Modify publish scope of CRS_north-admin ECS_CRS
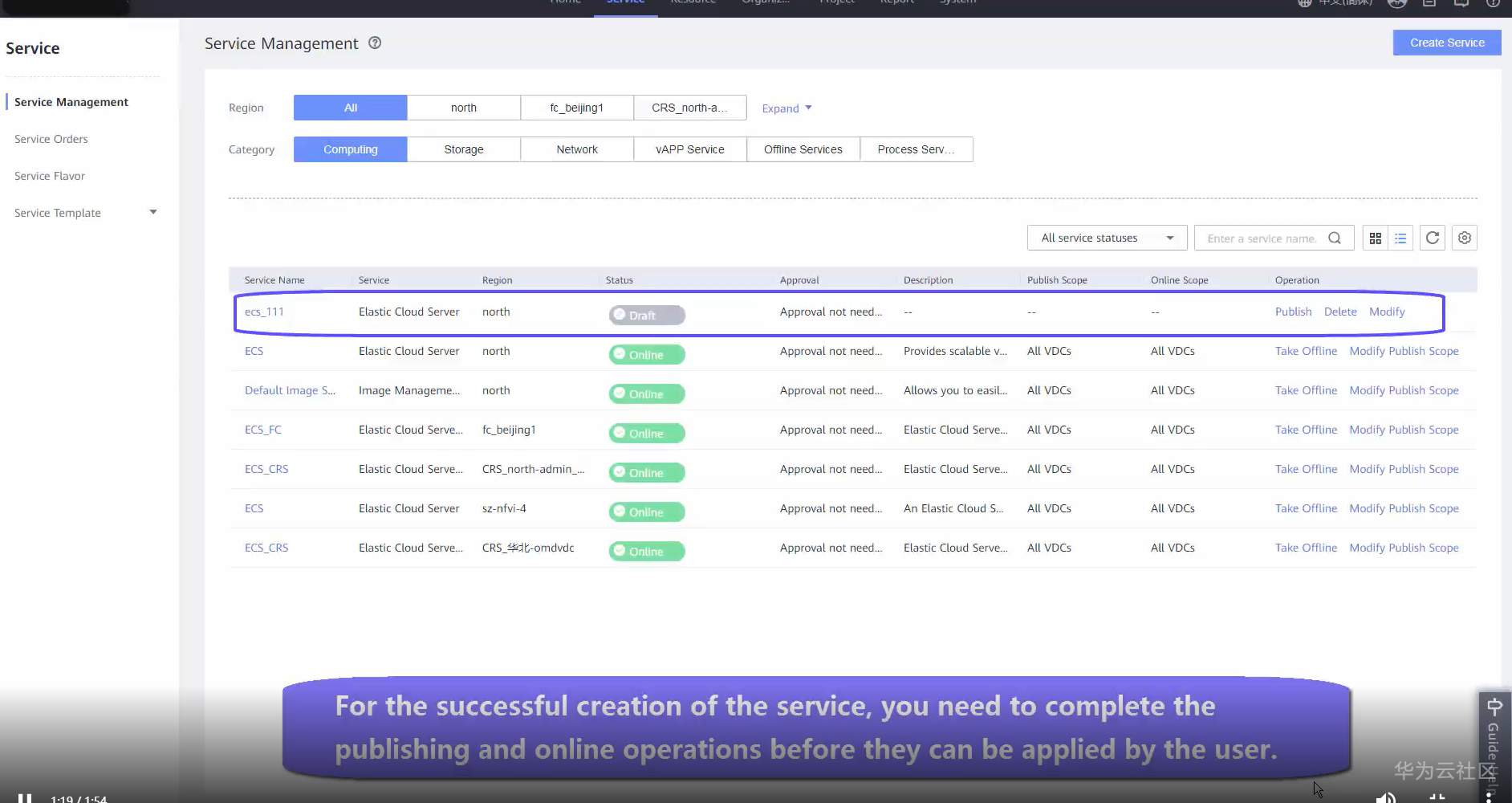The width and height of the screenshot is (1512, 803). 1404,469
